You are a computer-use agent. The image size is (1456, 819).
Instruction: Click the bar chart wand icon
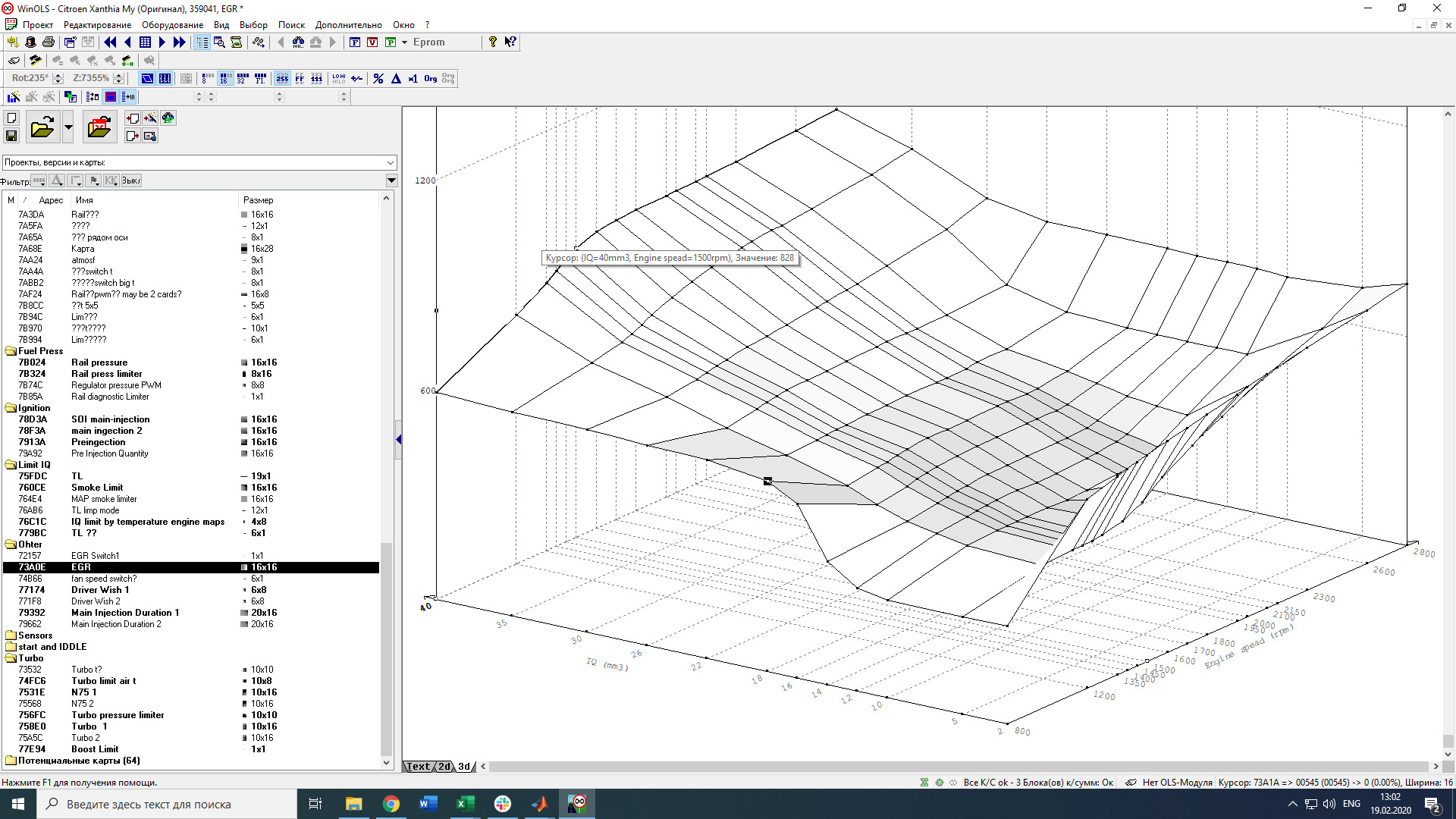tap(13, 96)
